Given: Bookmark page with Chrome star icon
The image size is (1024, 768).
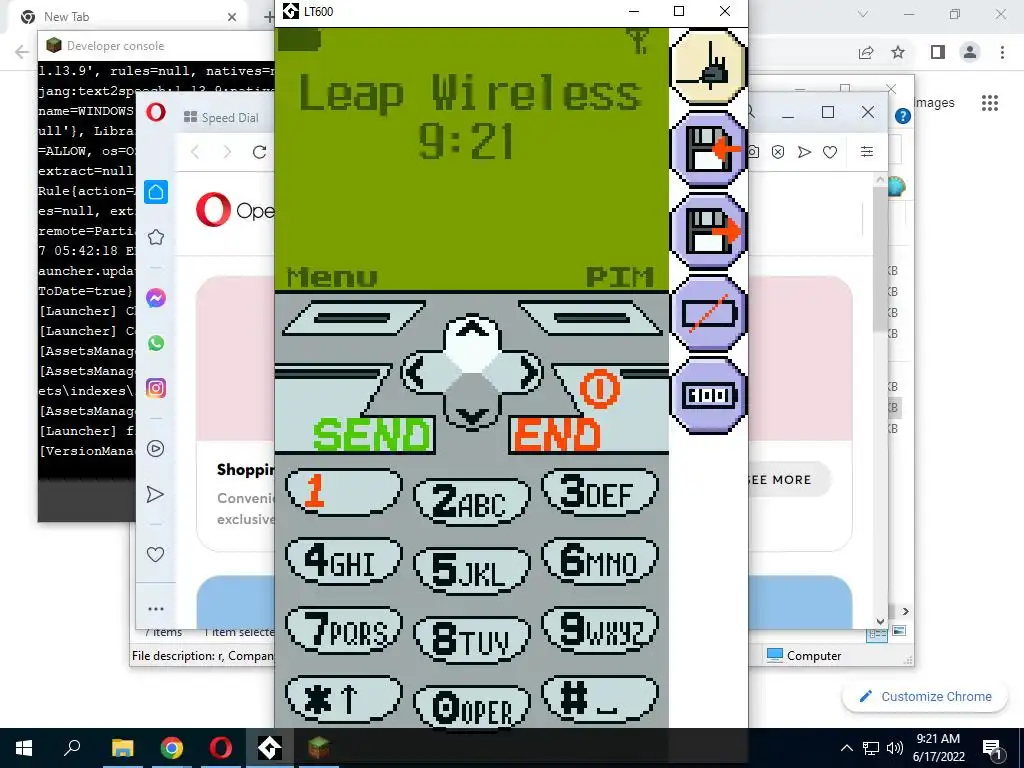Looking at the screenshot, I should 898,52.
